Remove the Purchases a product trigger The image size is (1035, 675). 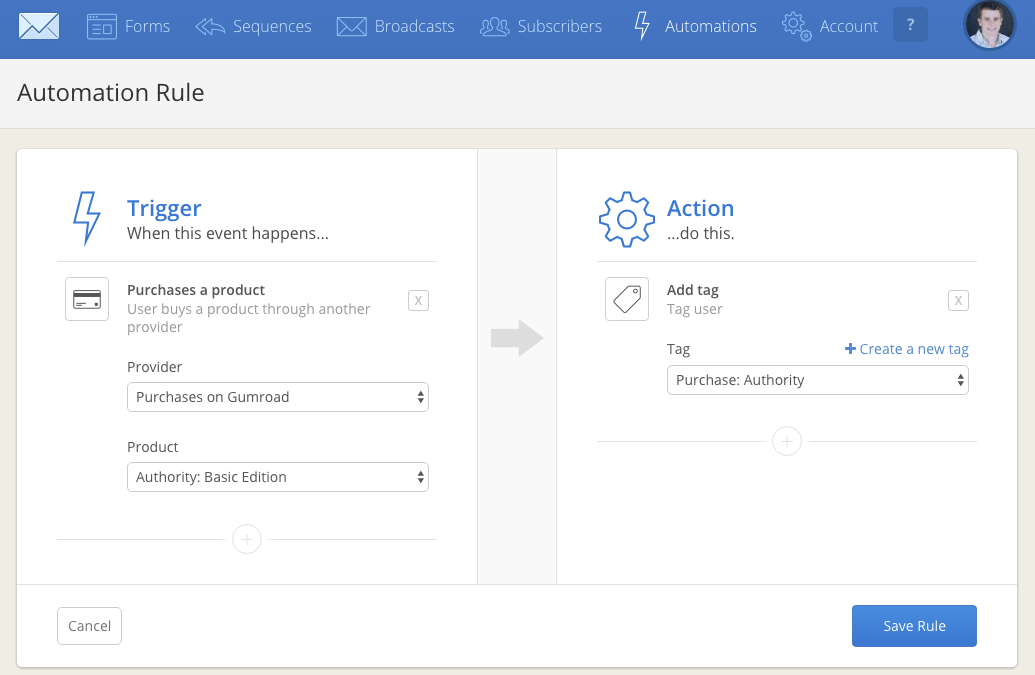[418, 300]
